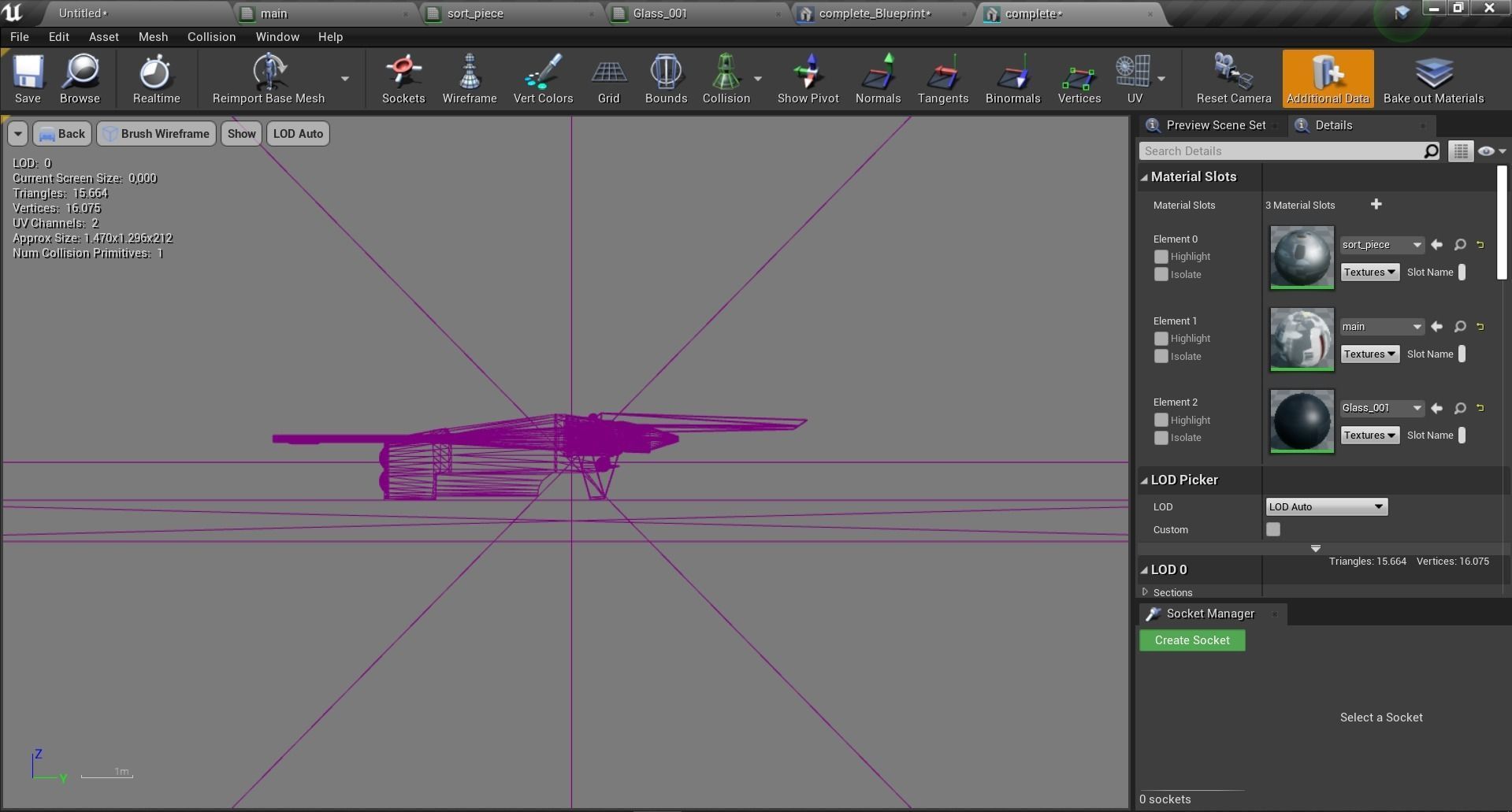Display mesh Normals
1512x812 pixels.
878,79
